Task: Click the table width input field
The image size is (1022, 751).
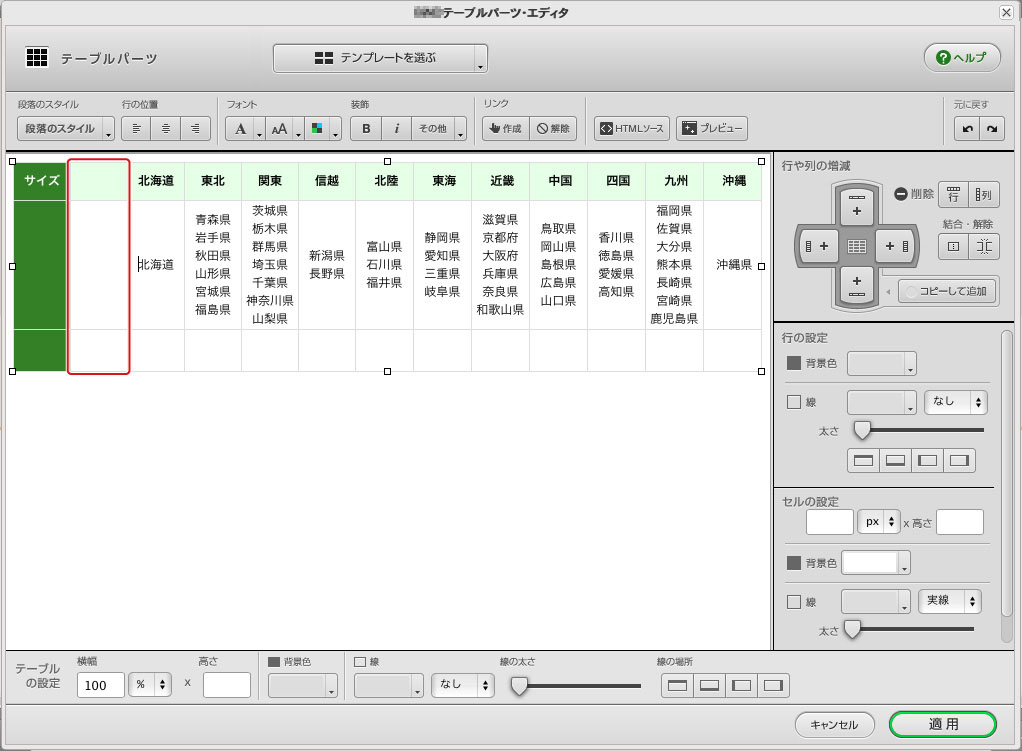Action: pyautogui.click(x=100, y=685)
